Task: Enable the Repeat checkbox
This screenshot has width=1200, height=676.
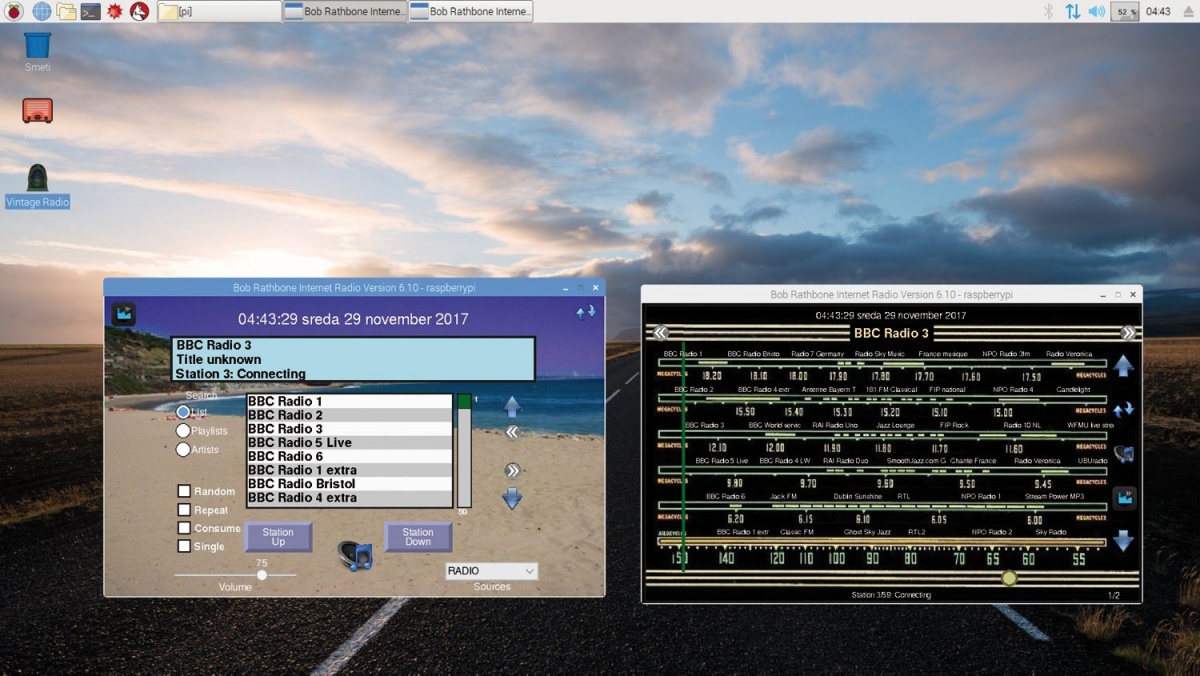Action: click(x=184, y=510)
